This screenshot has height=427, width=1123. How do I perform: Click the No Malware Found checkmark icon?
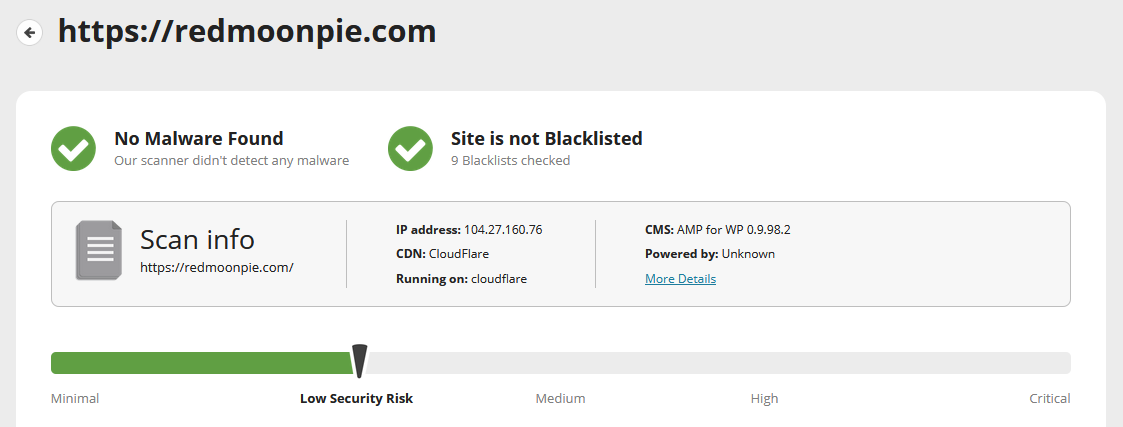pyautogui.click(x=73, y=148)
